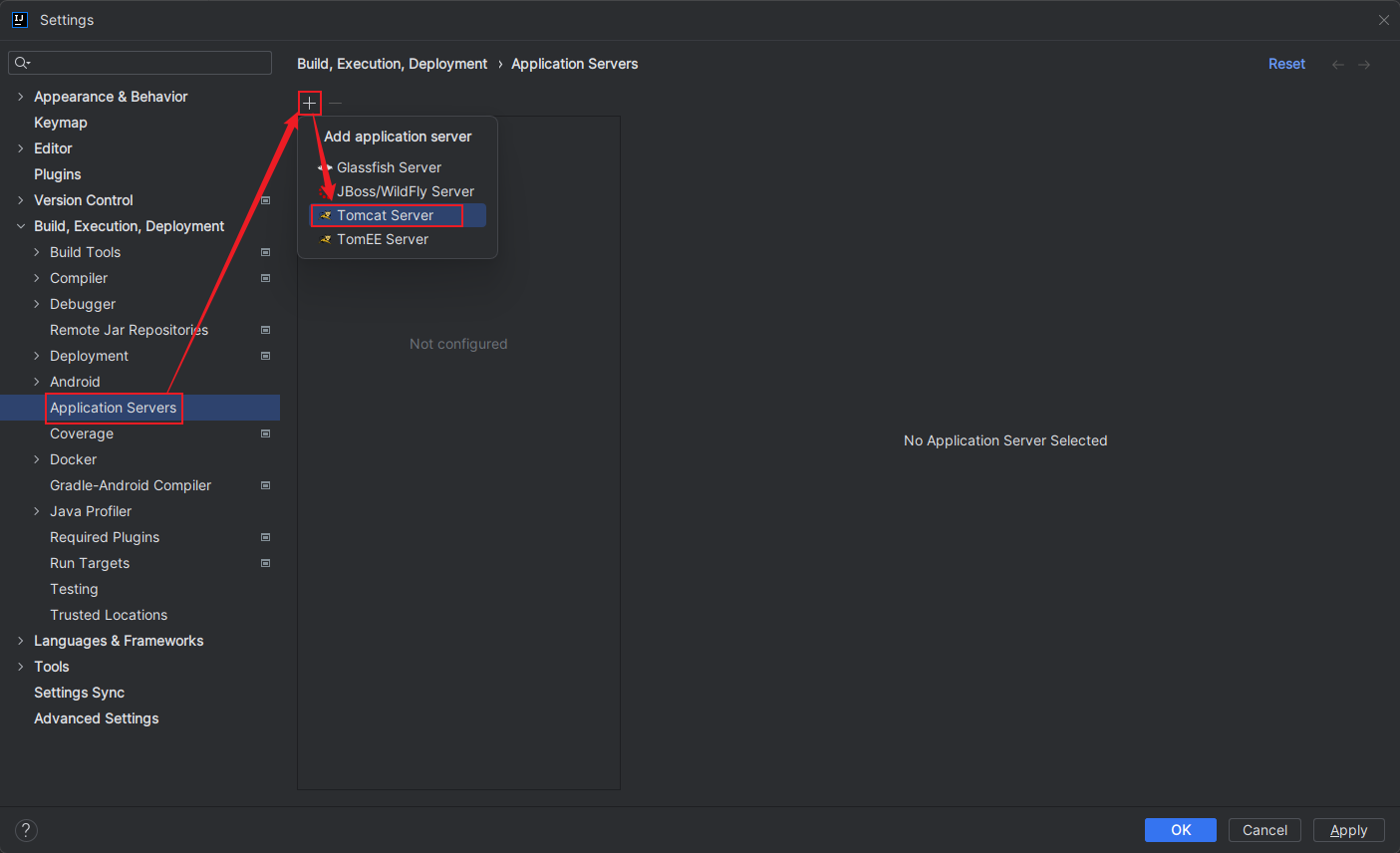Click the Reset link

coord(1286,64)
